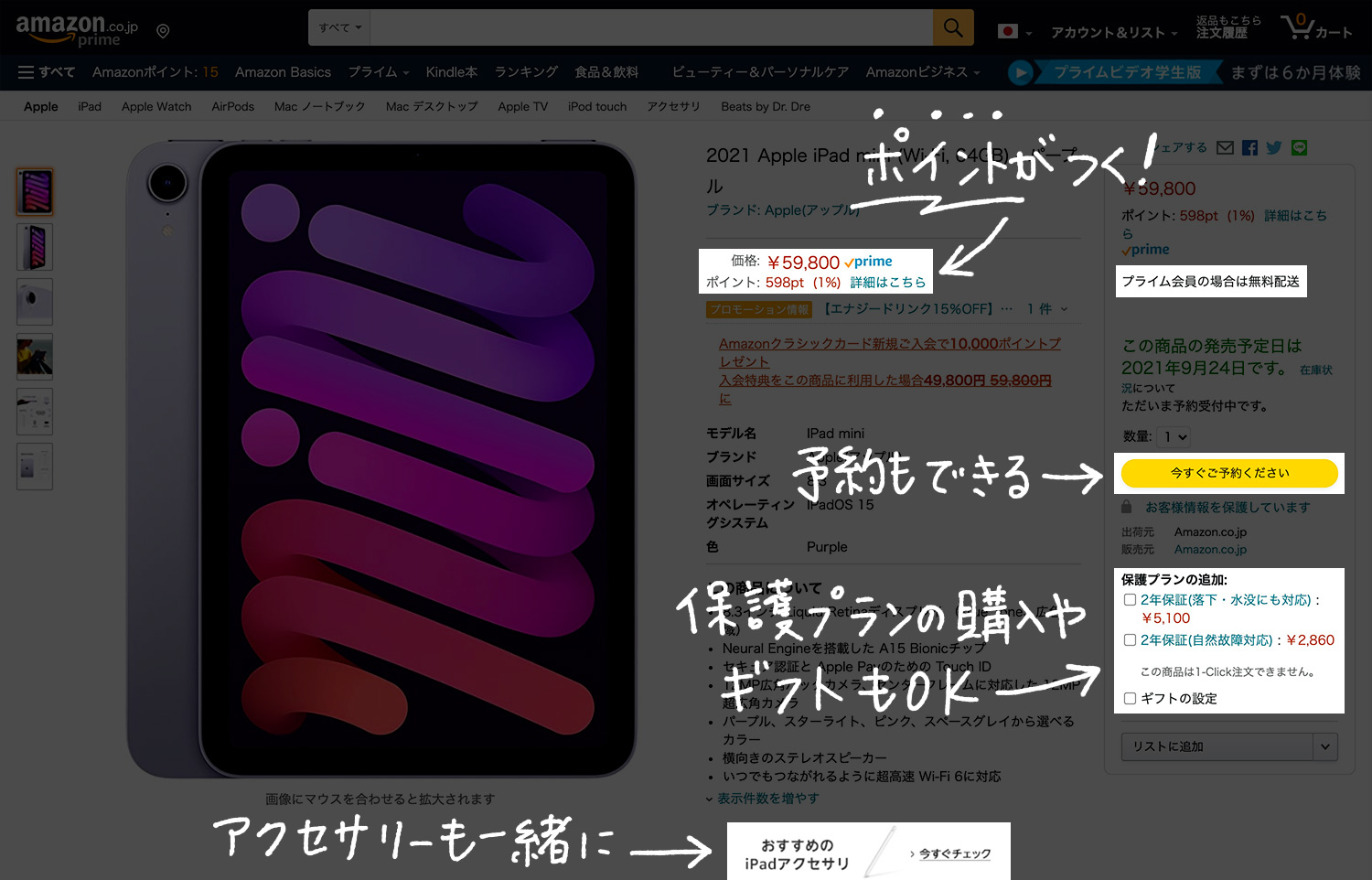Select first purple iPad front thumbnail
This screenshot has width=1372, height=880.
click(x=35, y=192)
